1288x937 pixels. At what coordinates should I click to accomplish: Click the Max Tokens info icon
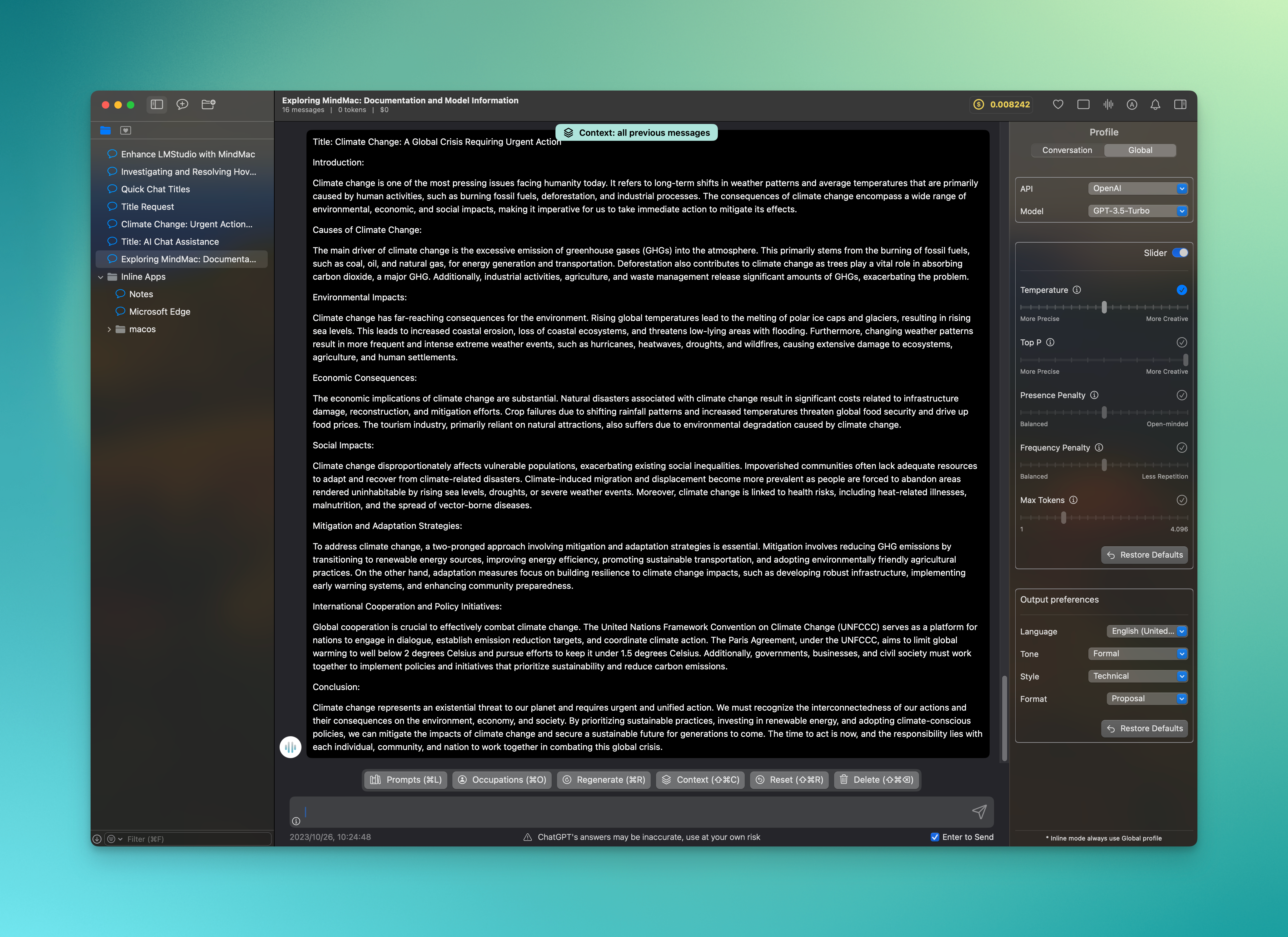coord(1073,500)
